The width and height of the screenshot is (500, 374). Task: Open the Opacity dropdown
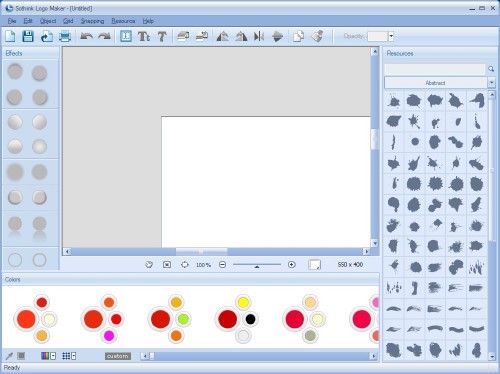coord(391,36)
